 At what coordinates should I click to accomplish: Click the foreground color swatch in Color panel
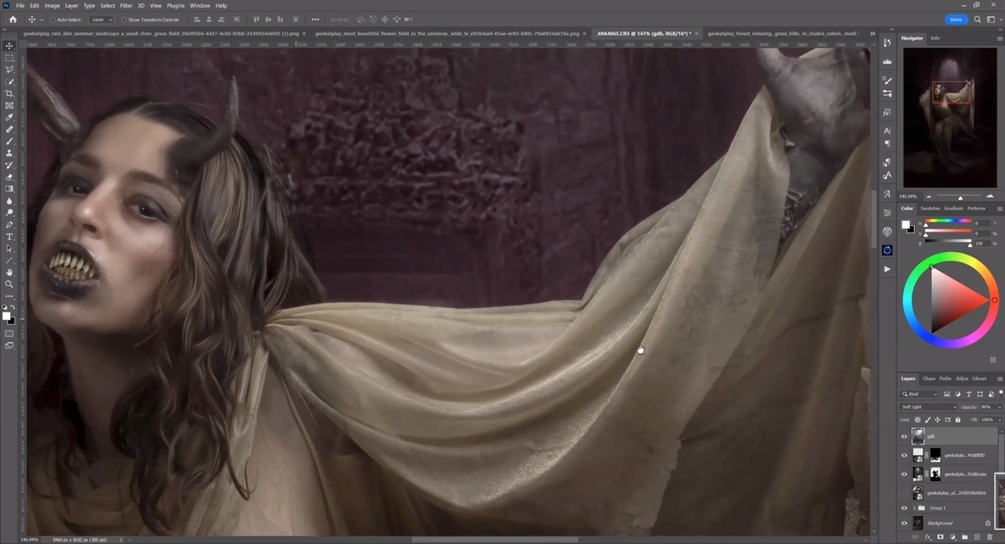tap(905, 225)
